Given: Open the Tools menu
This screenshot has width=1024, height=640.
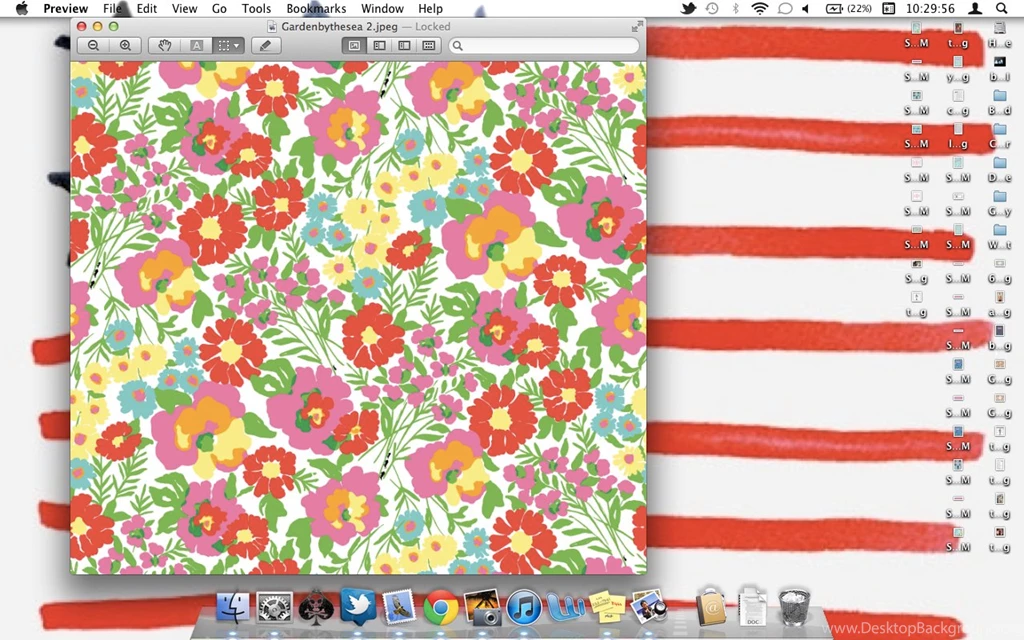Looking at the screenshot, I should [x=256, y=8].
